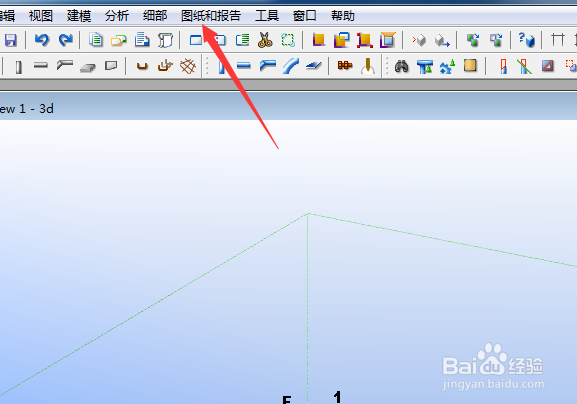Select the blue concrete polybeam tool
Viewport: 577px width, 404px height.
tap(268, 65)
